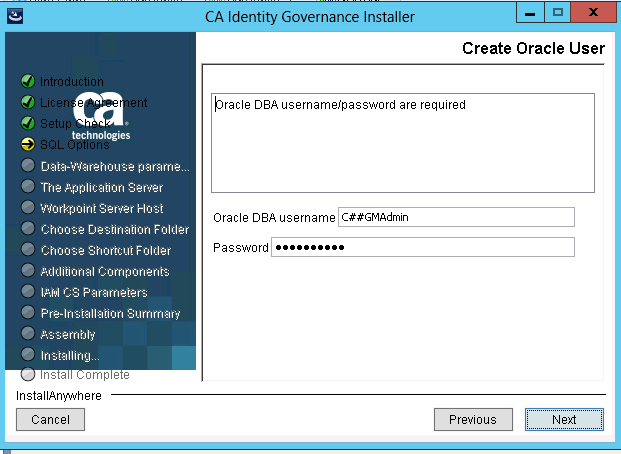Select the Install Complete step label

pos(85,375)
